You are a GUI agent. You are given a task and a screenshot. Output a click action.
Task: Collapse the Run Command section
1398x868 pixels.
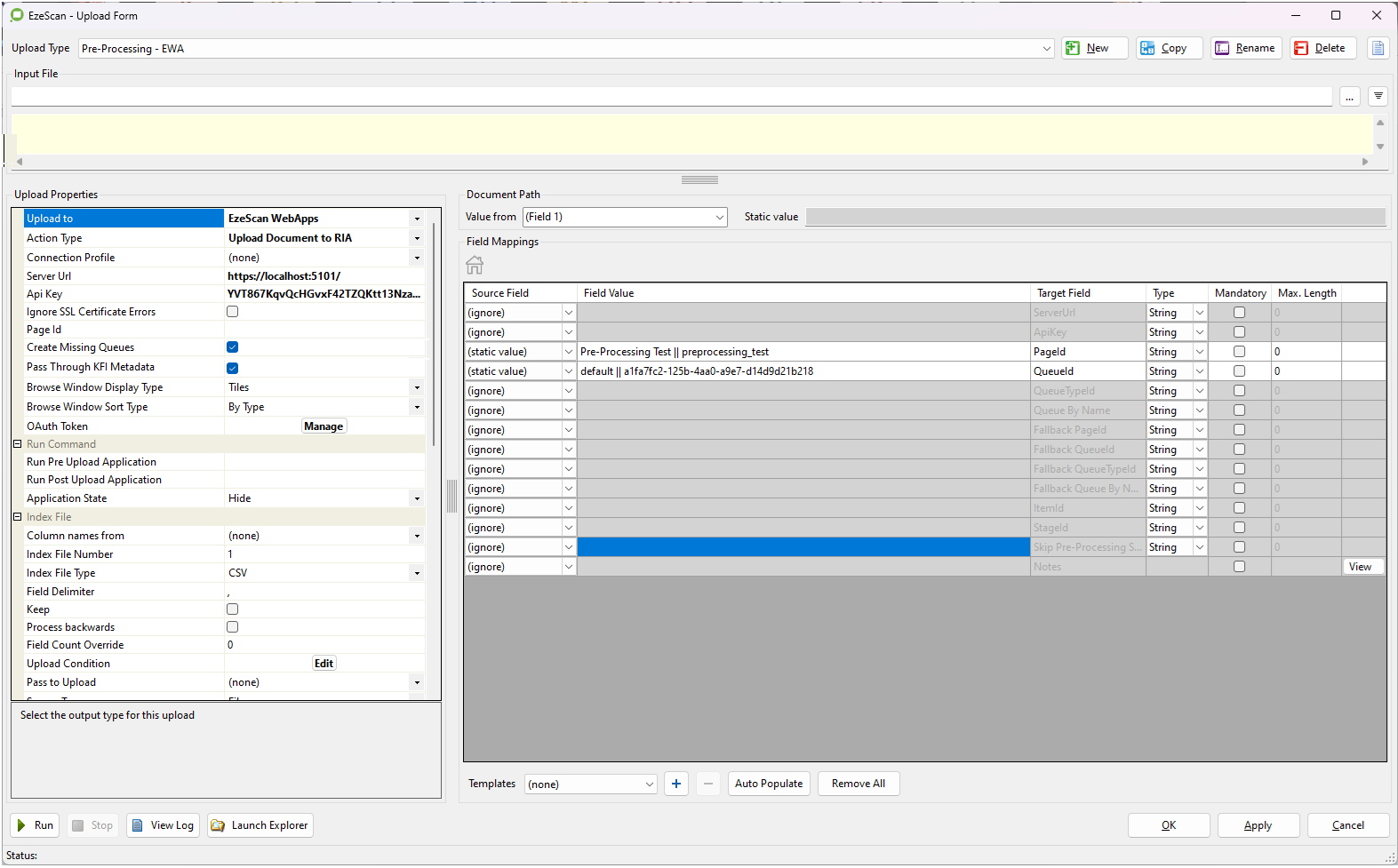17,444
